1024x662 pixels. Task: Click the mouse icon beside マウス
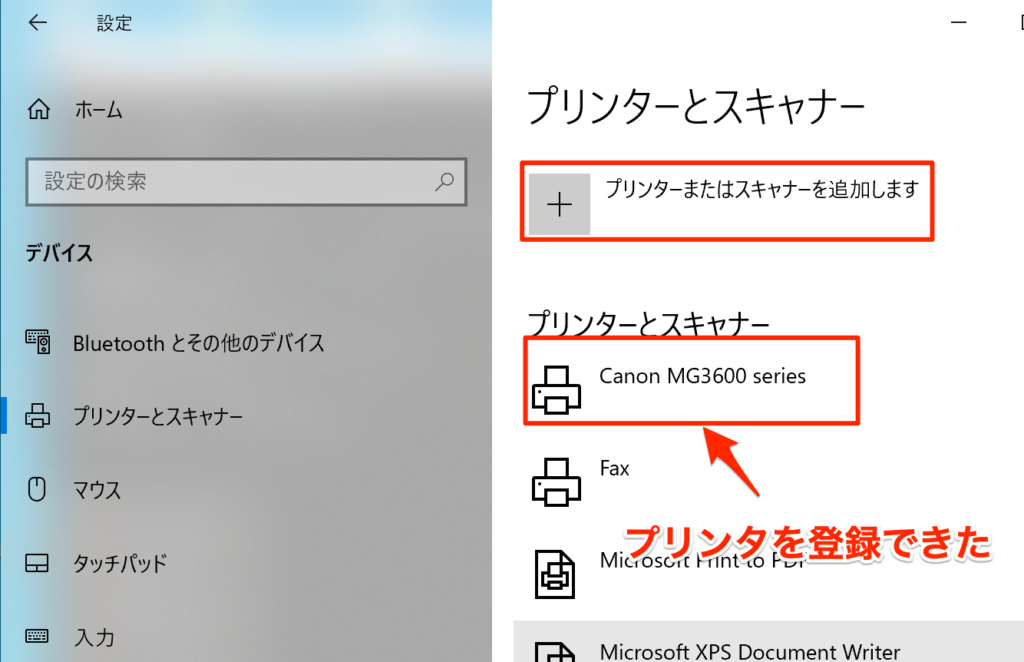[37, 489]
